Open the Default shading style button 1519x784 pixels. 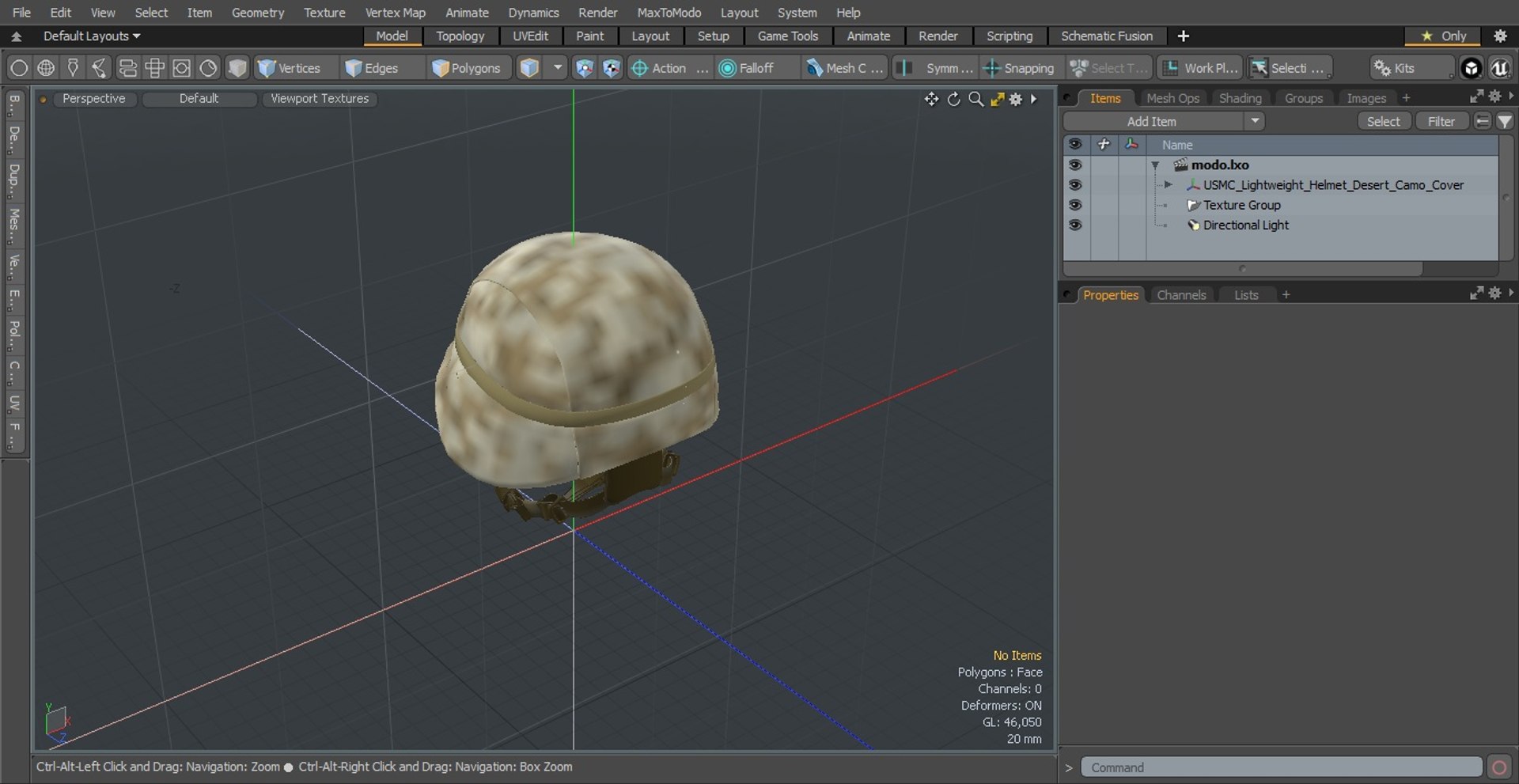pos(199,98)
